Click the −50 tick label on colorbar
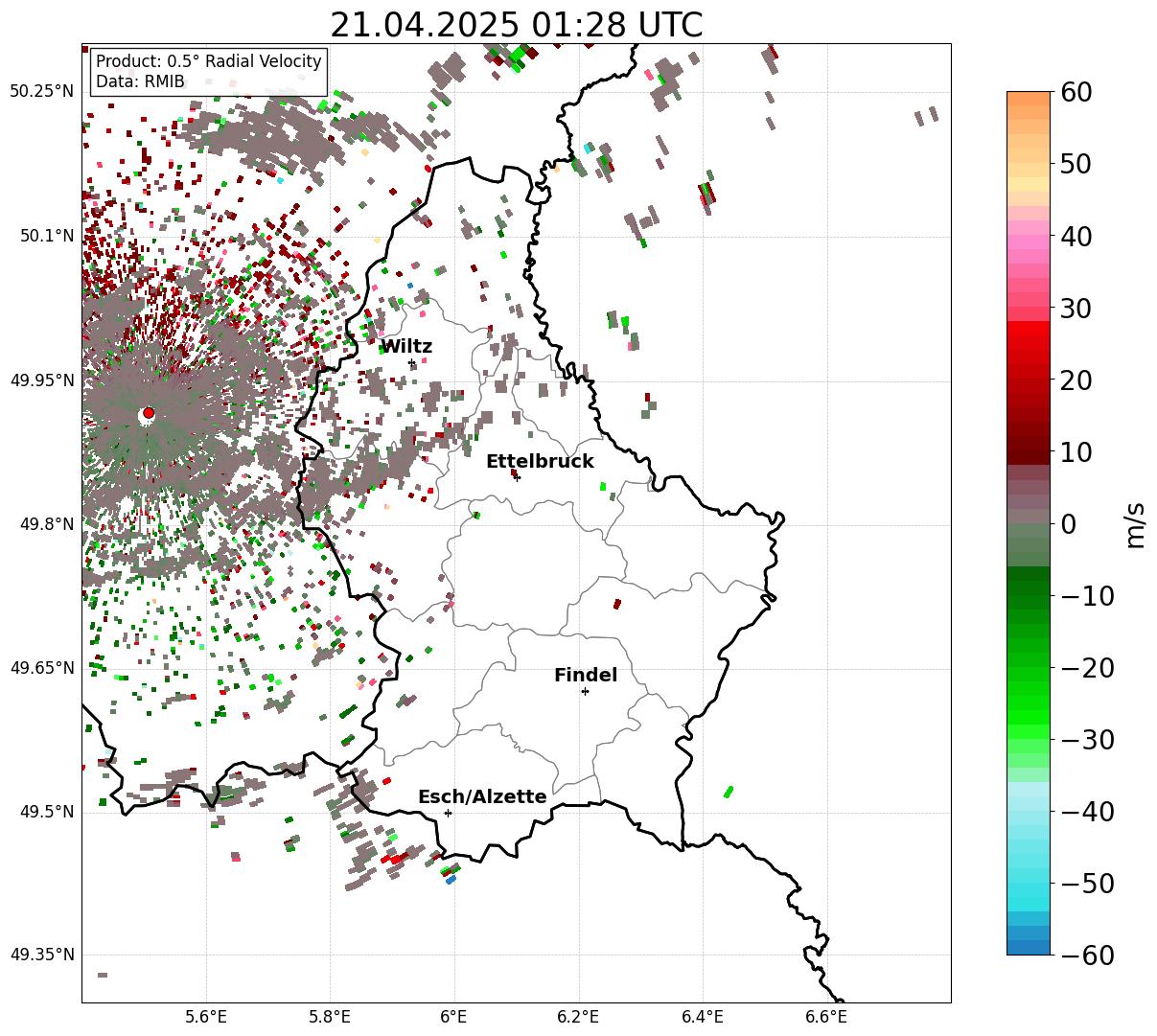The image size is (1157, 1036). (1087, 883)
